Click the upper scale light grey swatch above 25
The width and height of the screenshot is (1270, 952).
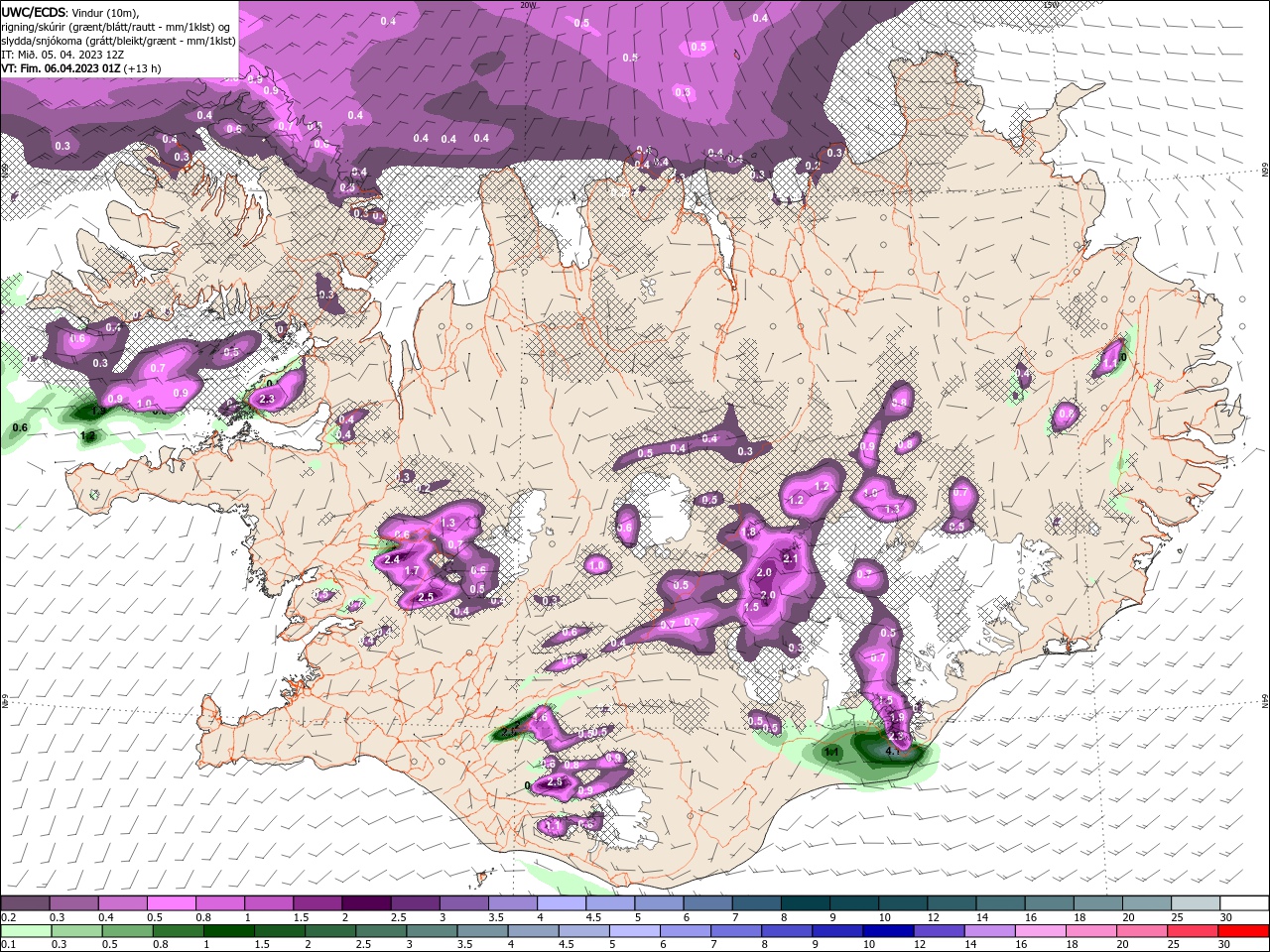pos(1197,903)
